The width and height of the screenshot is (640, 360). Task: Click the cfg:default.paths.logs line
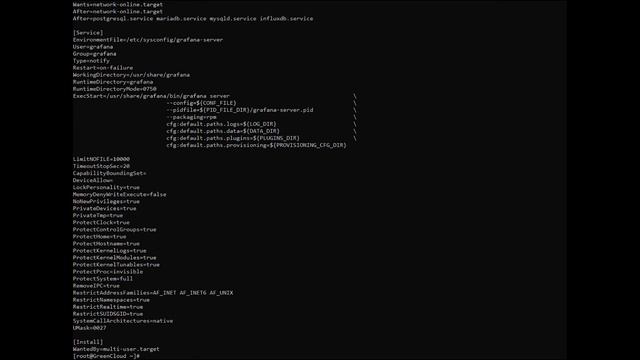(x=221, y=124)
